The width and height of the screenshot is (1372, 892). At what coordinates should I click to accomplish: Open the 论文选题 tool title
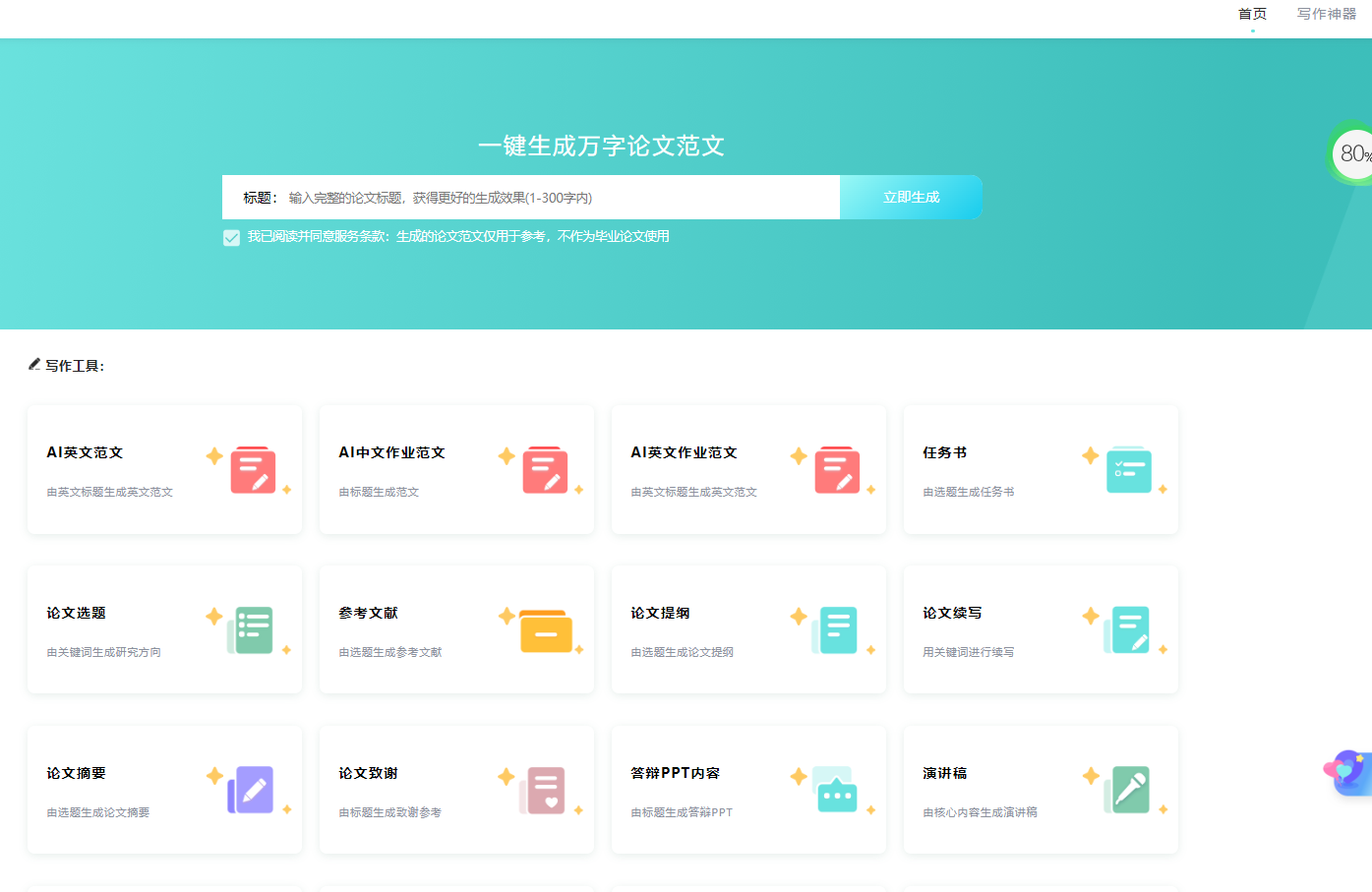(x=76, y=613)
